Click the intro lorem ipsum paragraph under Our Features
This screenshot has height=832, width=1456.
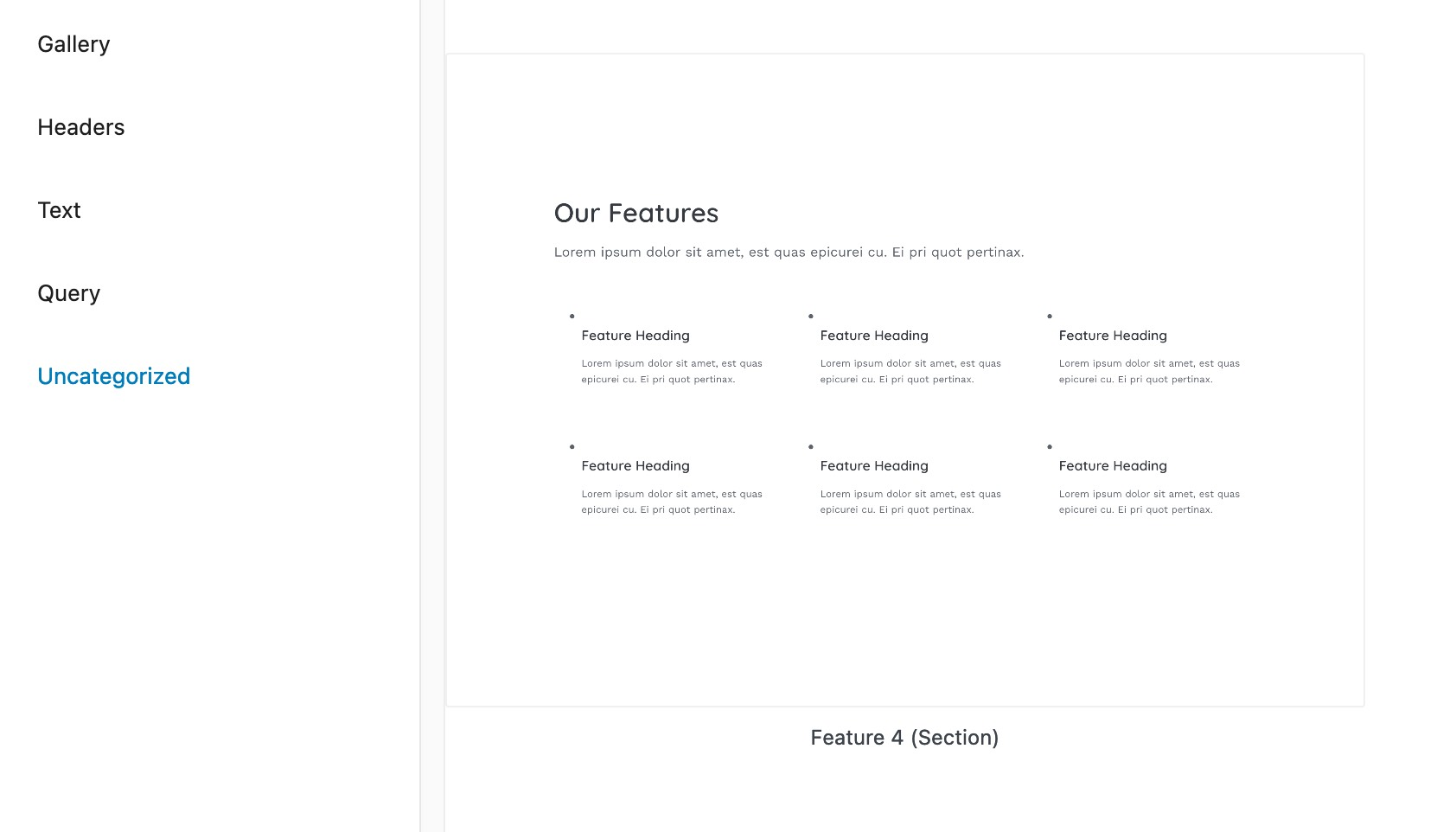coord(789,252)
